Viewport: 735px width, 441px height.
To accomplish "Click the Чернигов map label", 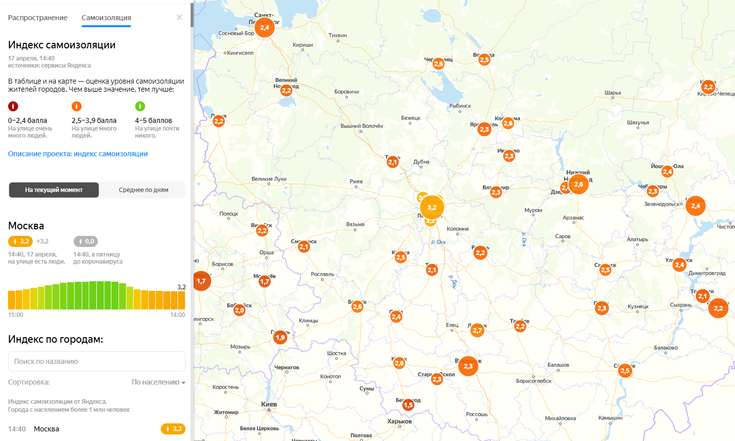I will pos(286,367).
